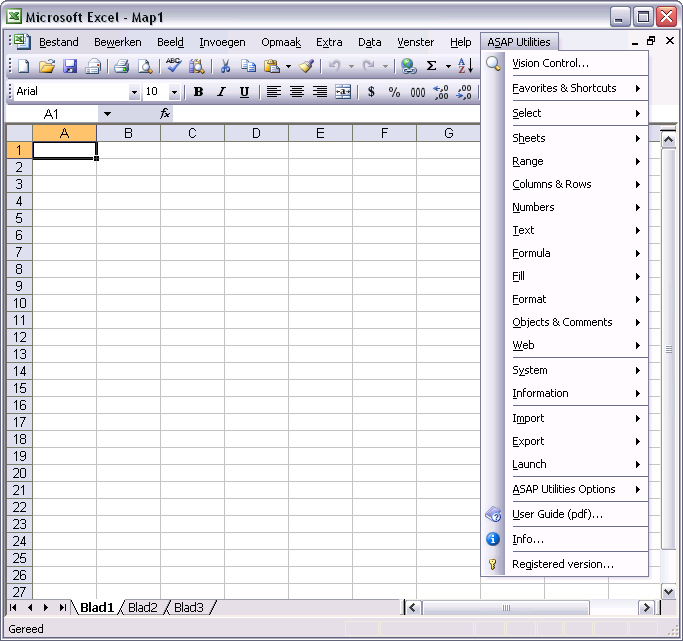683x641 pixels.
Task: Click the AutoSum sigma icon
Action: [x=431, y=66]
